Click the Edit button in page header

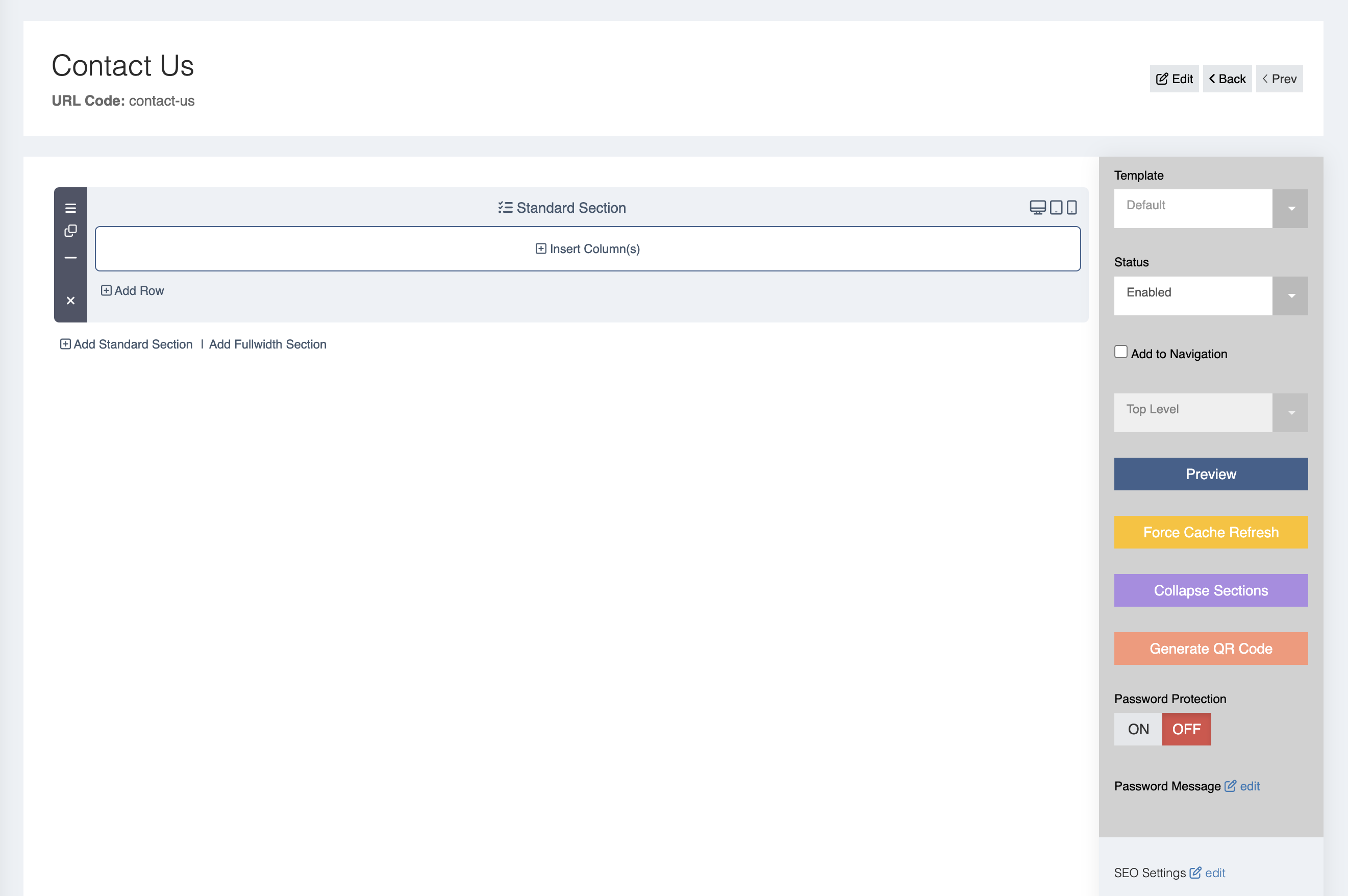click(1175, 79)
